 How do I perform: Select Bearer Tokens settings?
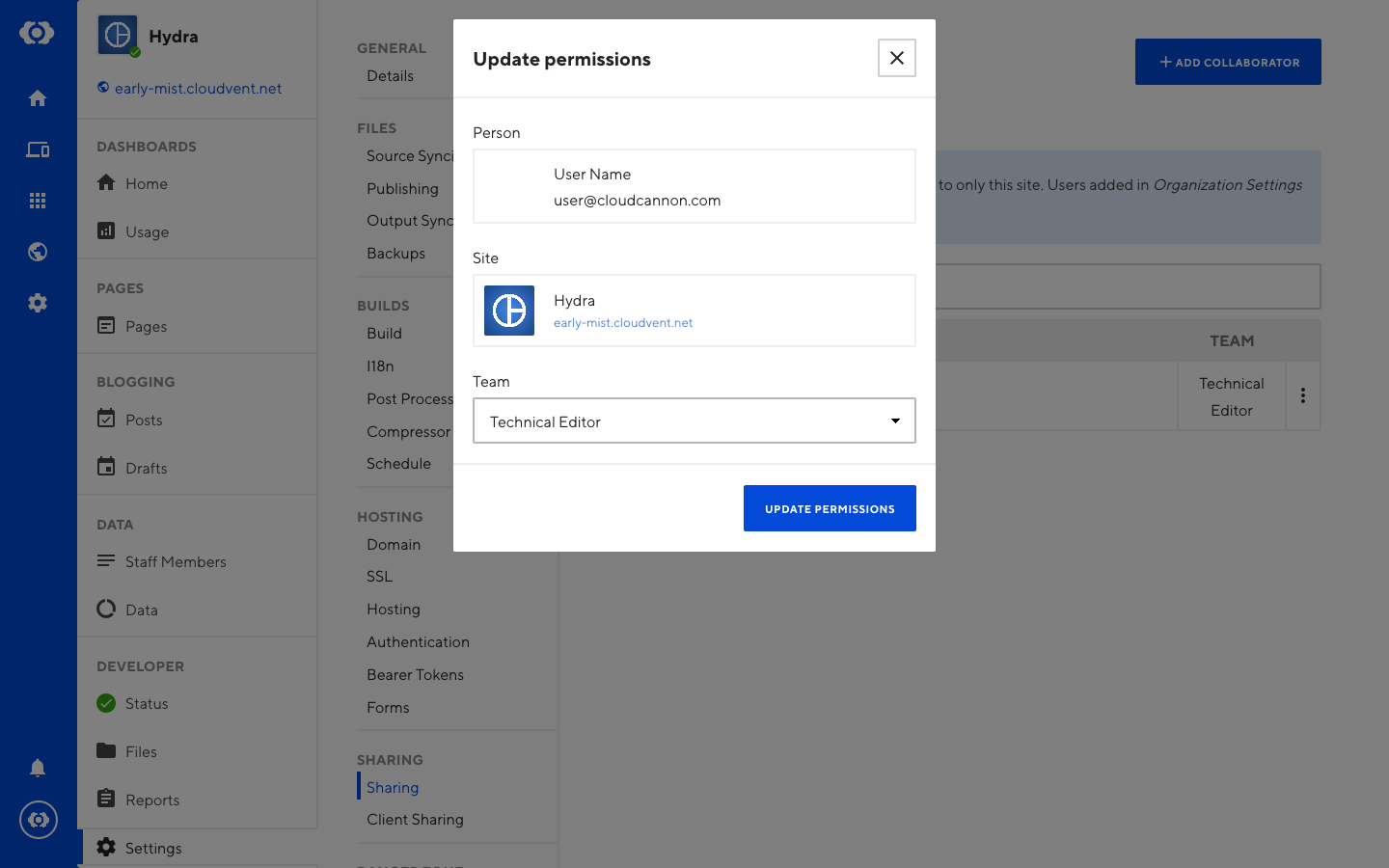415,675
